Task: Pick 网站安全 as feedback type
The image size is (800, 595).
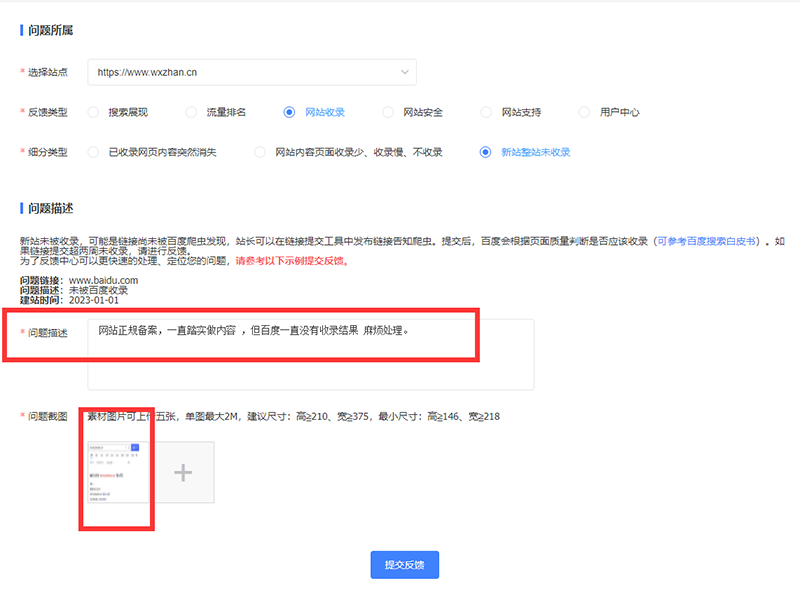Action: point(388,112)
